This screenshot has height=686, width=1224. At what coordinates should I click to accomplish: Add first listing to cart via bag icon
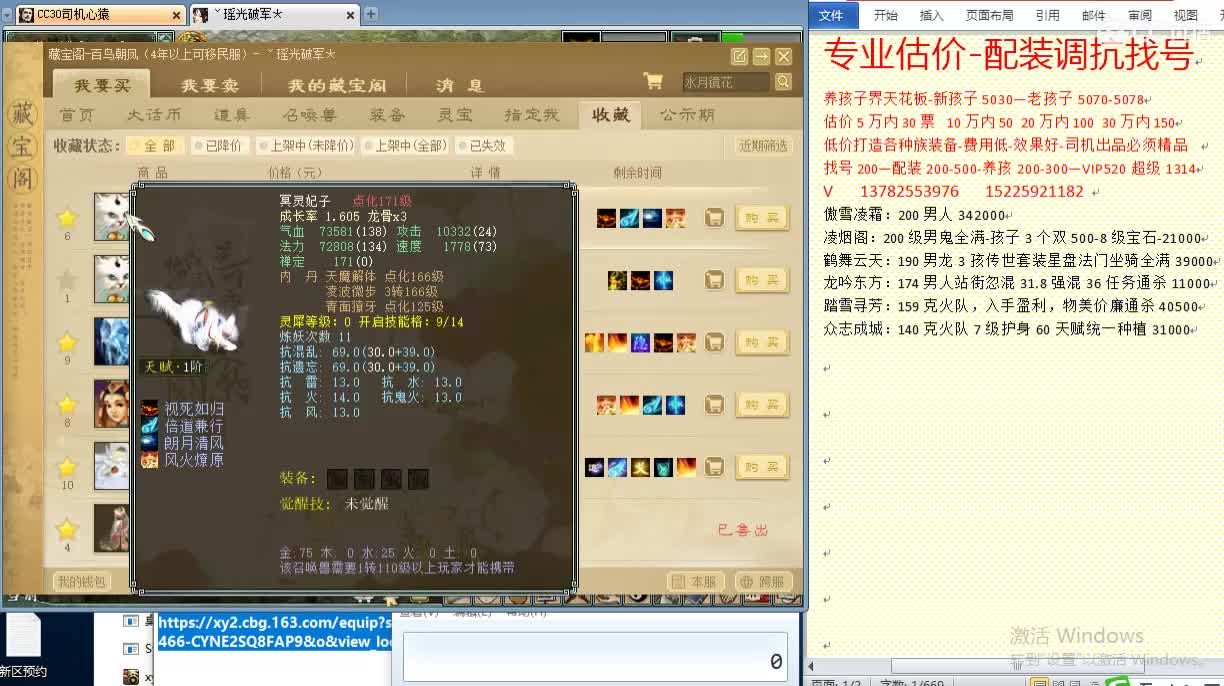714,218
